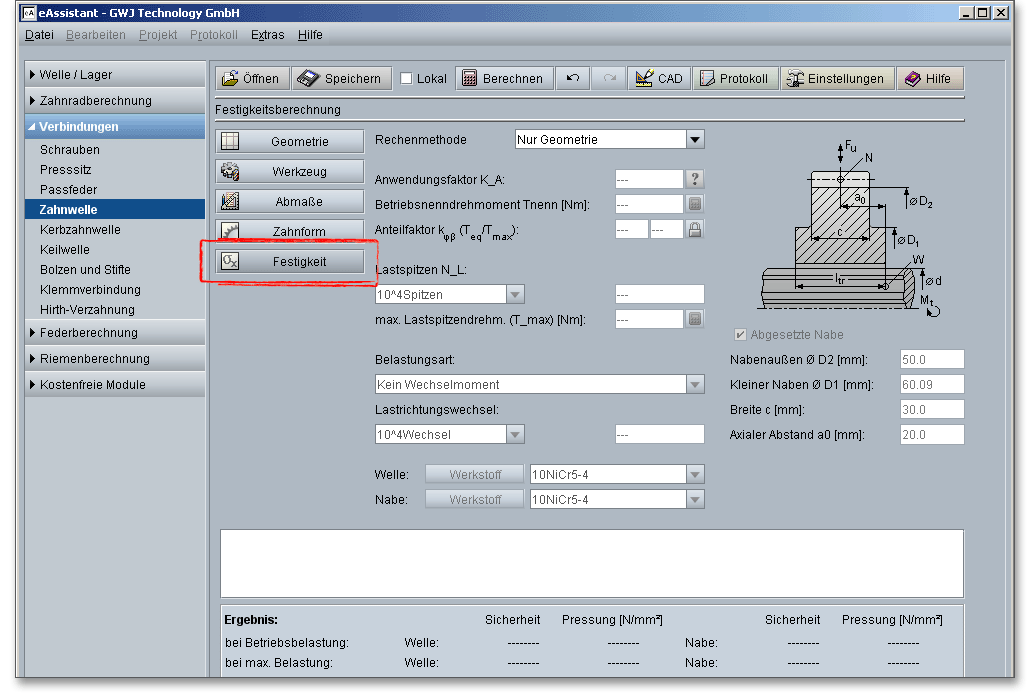The width and height of the screenshot is (1030, 693).
Task: Run calculation with Berechnen button
Action: tap(503, 79)
